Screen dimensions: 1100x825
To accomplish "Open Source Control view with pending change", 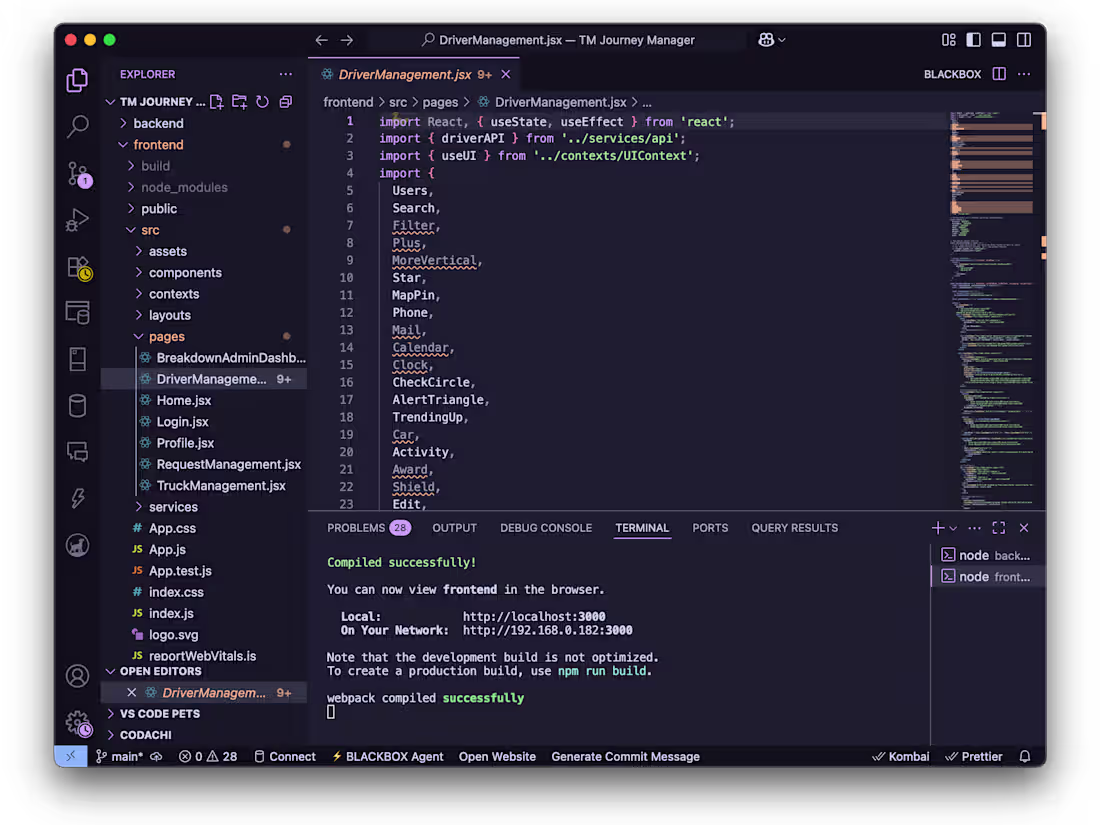I will (77, 173).
